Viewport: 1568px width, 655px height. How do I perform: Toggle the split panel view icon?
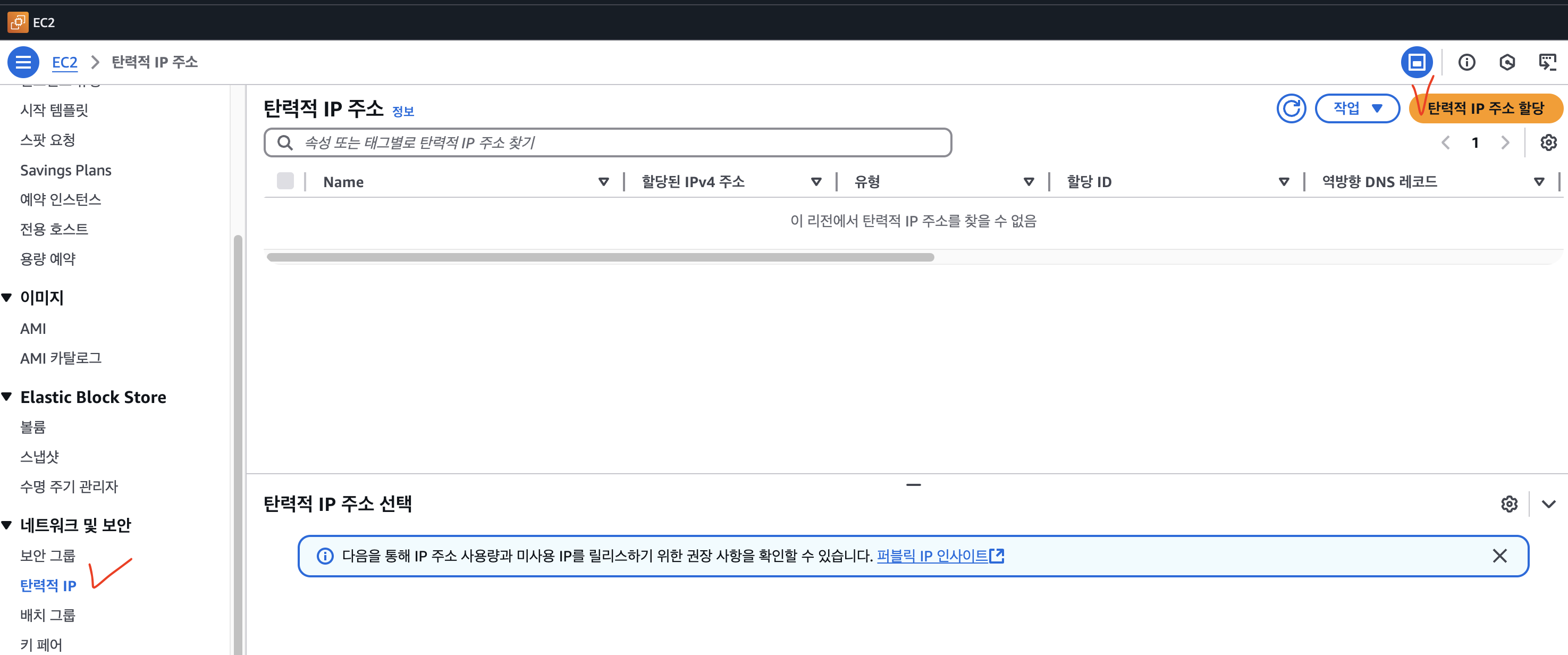pos(1417,62)
